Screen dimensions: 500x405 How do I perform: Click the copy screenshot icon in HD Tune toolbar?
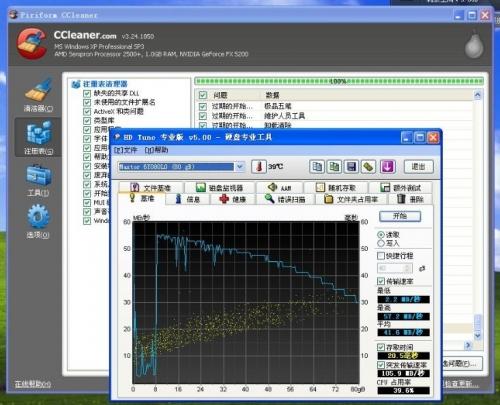(334, 166)
